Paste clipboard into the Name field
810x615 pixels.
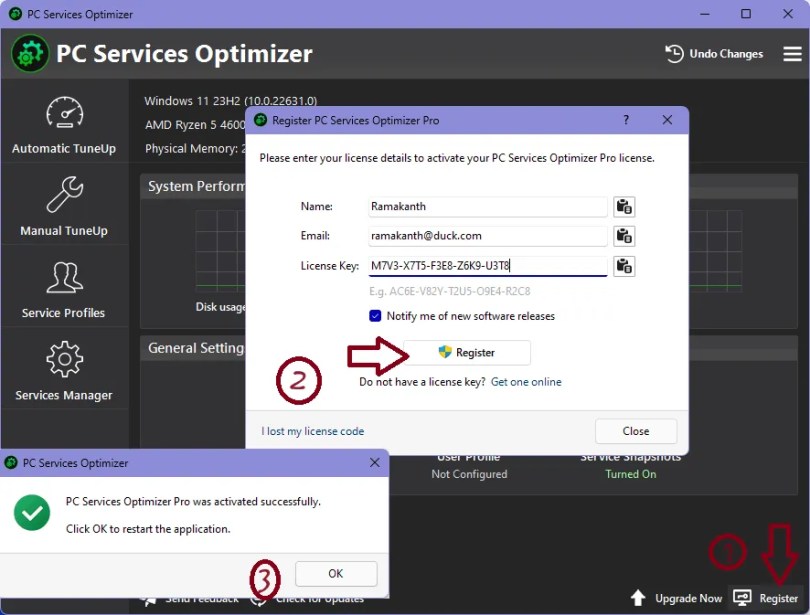(x=624, y=207)
